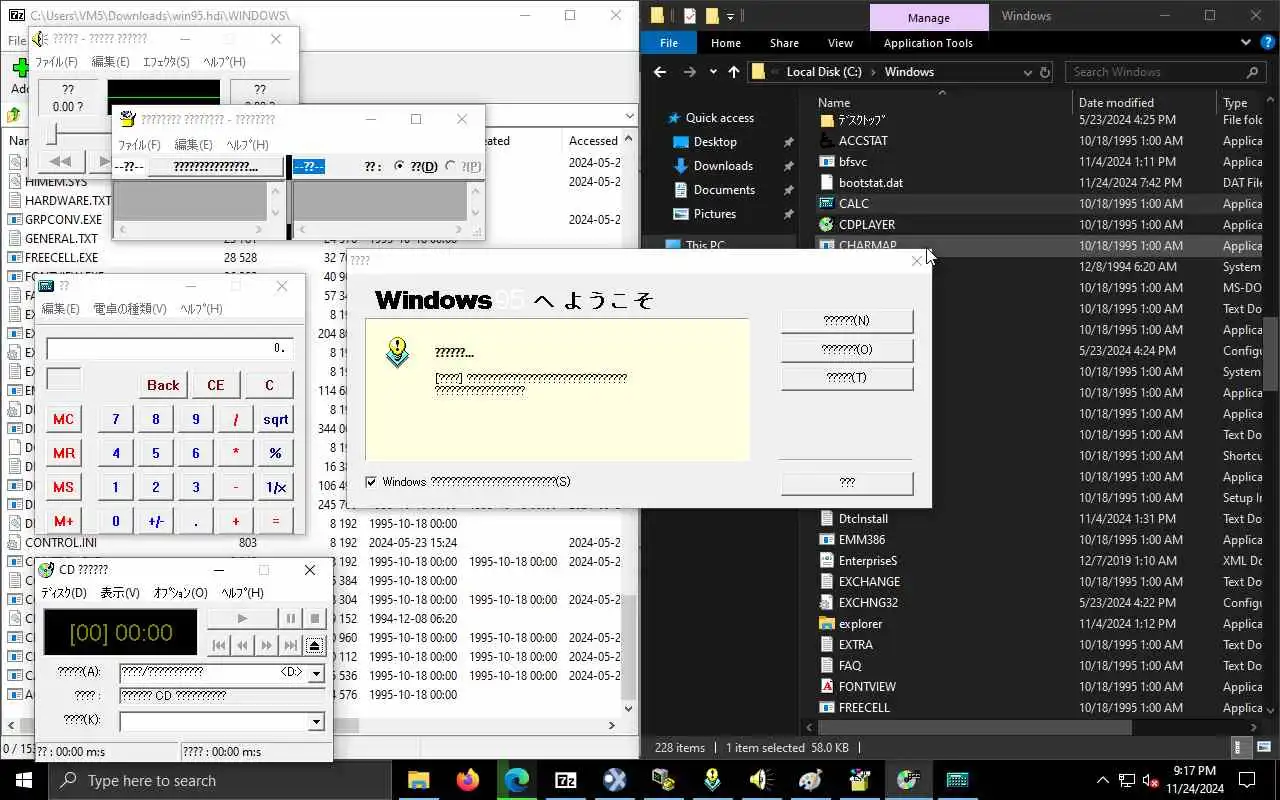The height and width of the screenshot is (800, 1280).
Task: Click the CD Player stop button
Action: 314,619
